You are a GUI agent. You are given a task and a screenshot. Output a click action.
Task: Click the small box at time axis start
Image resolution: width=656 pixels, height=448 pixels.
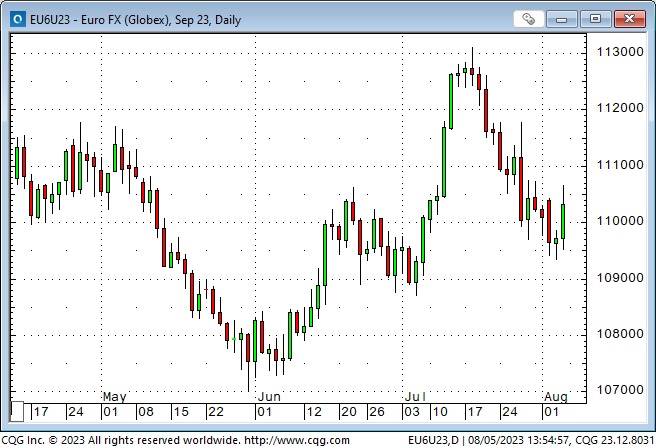(x=17, y=412)
